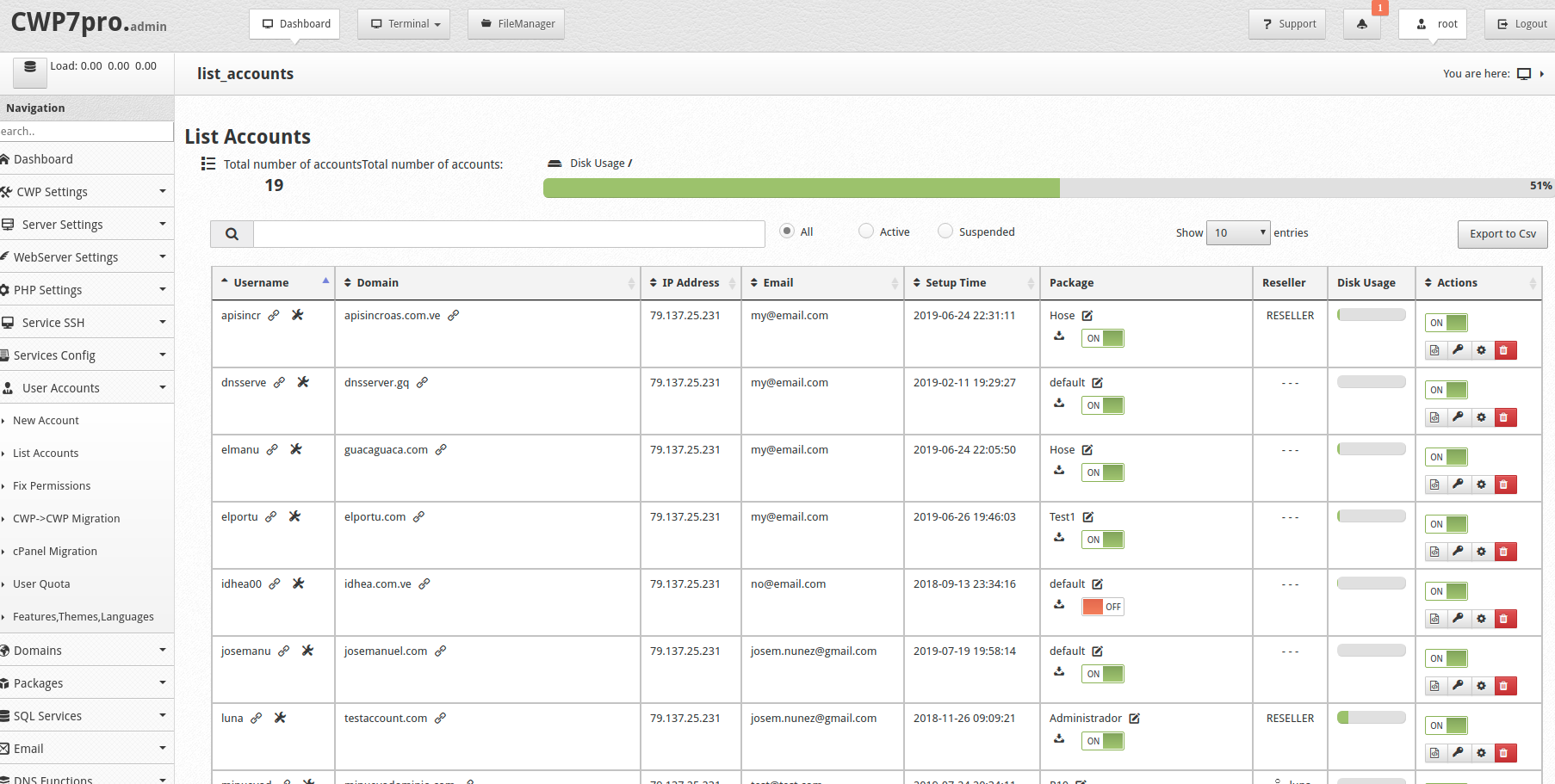The height and width of the screenshot is (784, 1555).
Task: Open the link icon beside guacaguaca.com domain
Action: pyautogui.click(x=442, y=449)
